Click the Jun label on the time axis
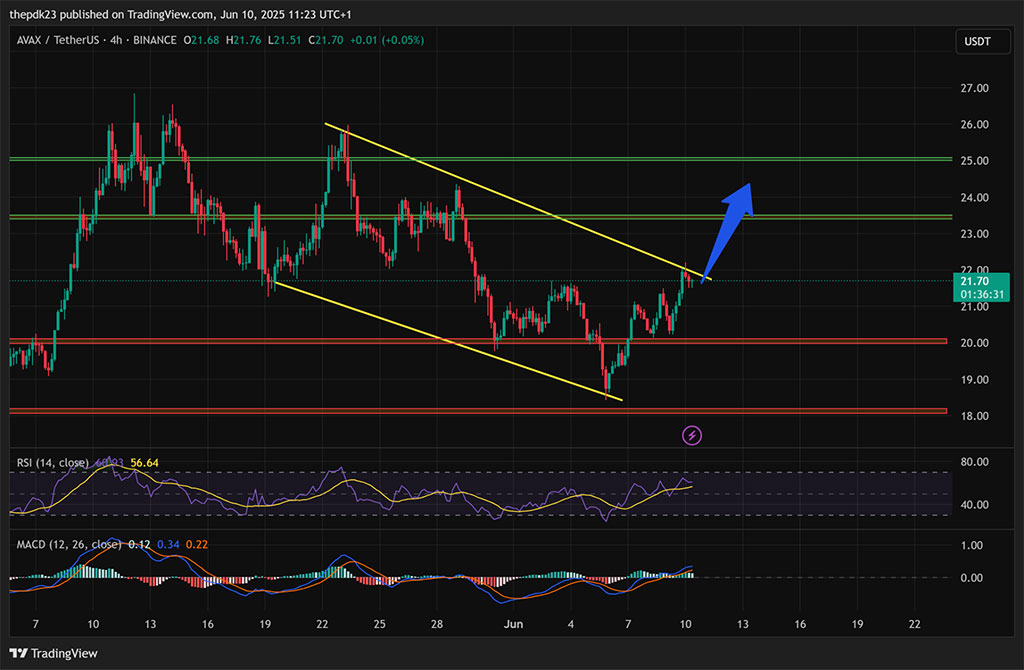This screenshot has width=1024, height=670. tap(513, 624)
